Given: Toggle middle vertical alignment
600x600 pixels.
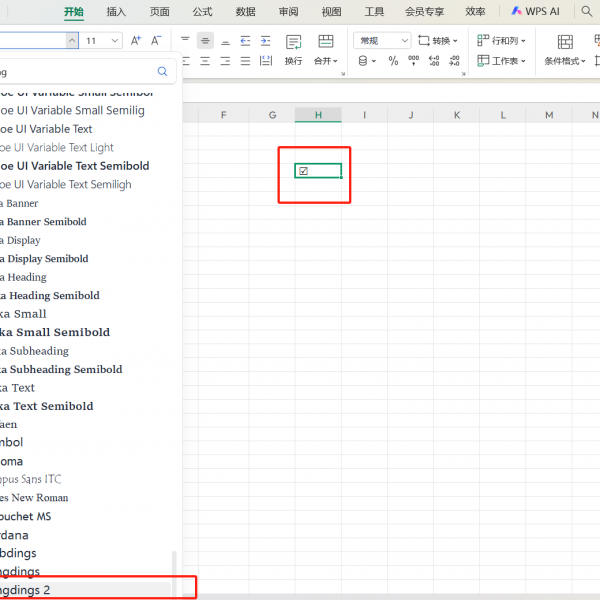Looking at the screenshot, I should (x=205, y=41).
